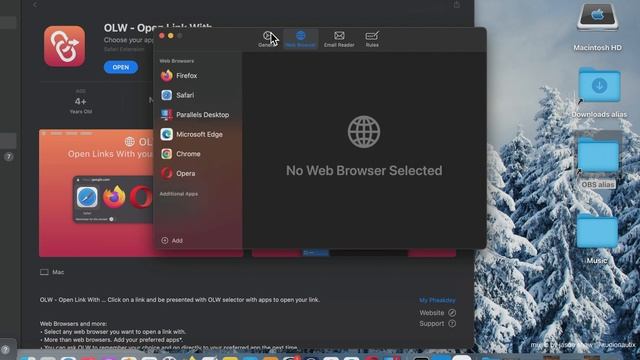Click the 'Additional Apps' section header
The image size is (640, 360).
[179, 194]
